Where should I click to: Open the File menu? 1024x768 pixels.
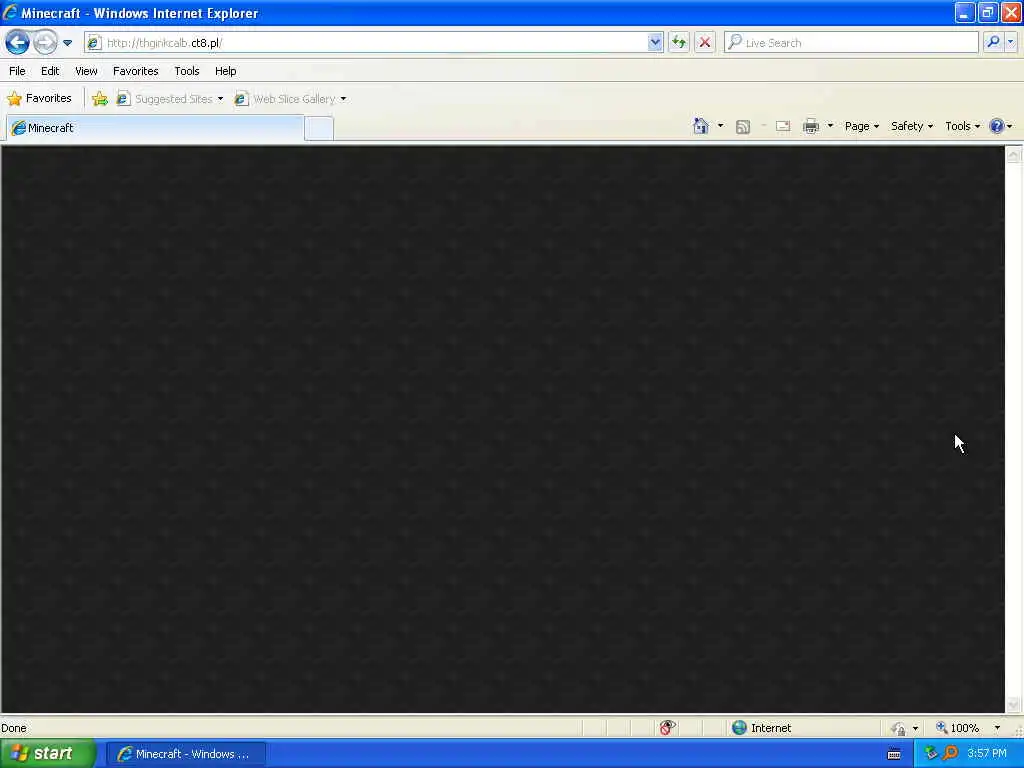17,71
